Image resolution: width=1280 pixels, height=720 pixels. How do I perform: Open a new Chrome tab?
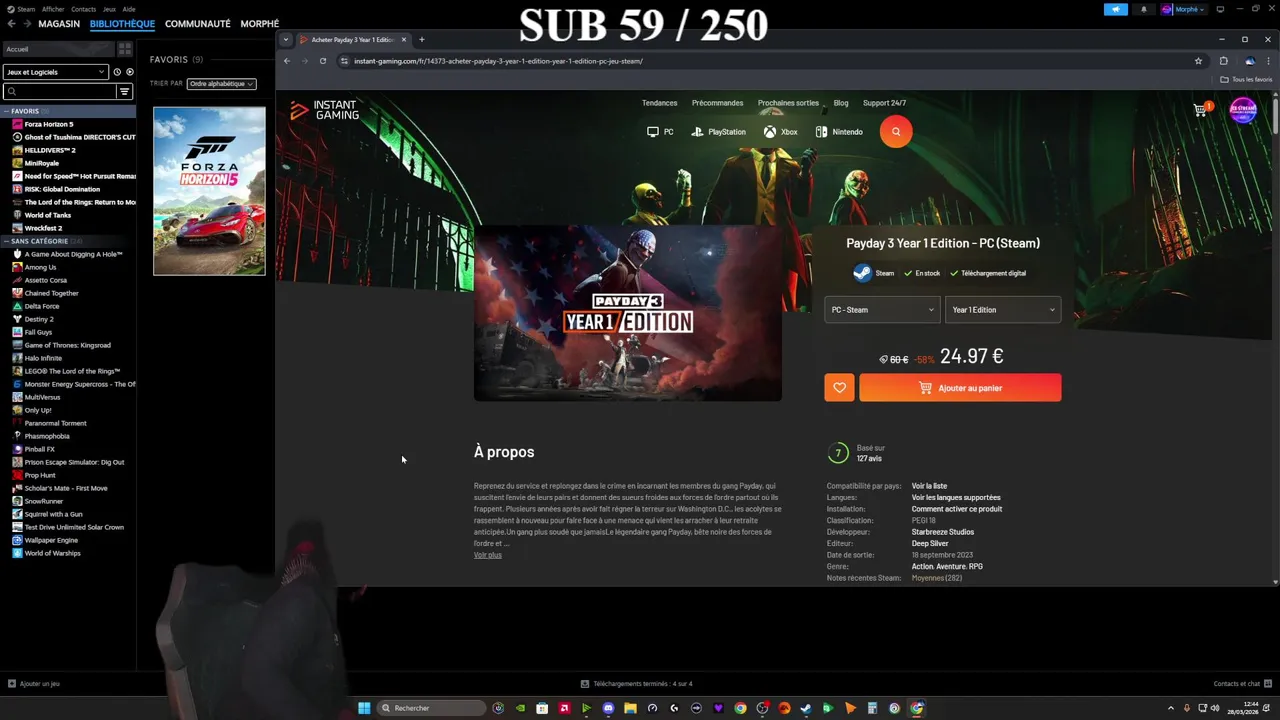pyautogui.click(x=421, y=40)
